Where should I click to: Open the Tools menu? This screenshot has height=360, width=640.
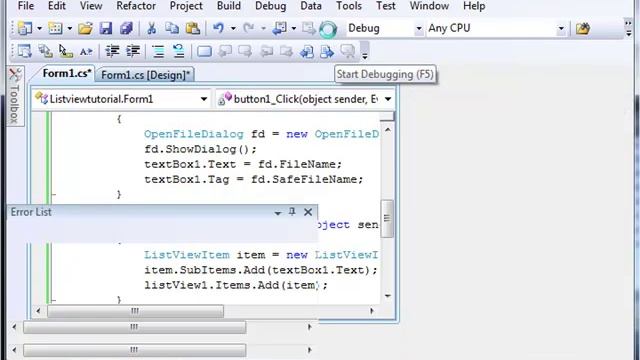click(x=349, y=6)
